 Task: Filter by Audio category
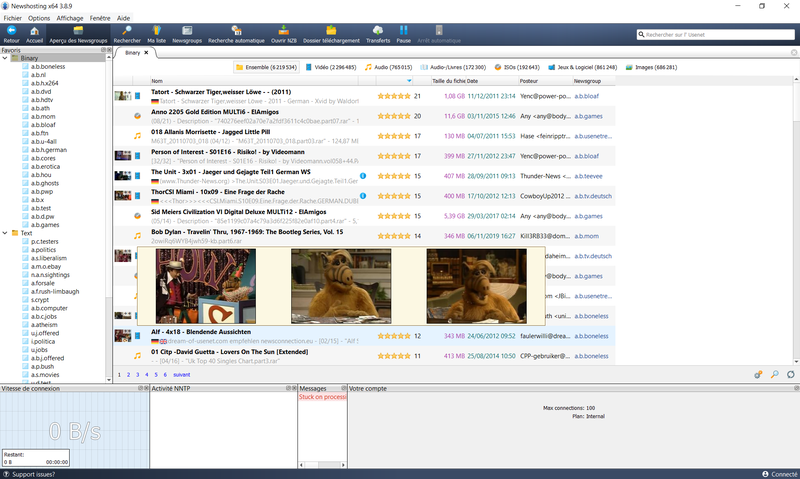pos(388,67)
